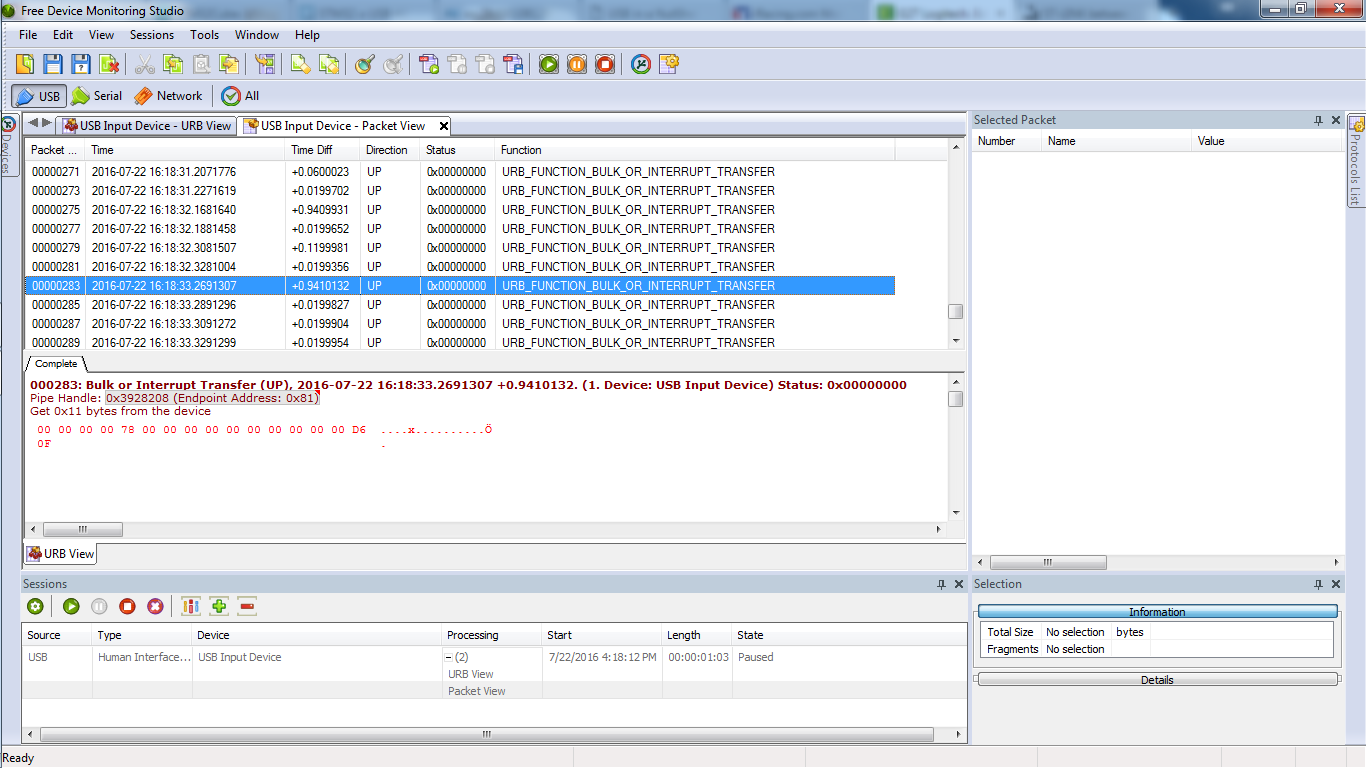The image size is (1366, 768).
Task: Collapse the Information section header
Action: coord(1157,612)
